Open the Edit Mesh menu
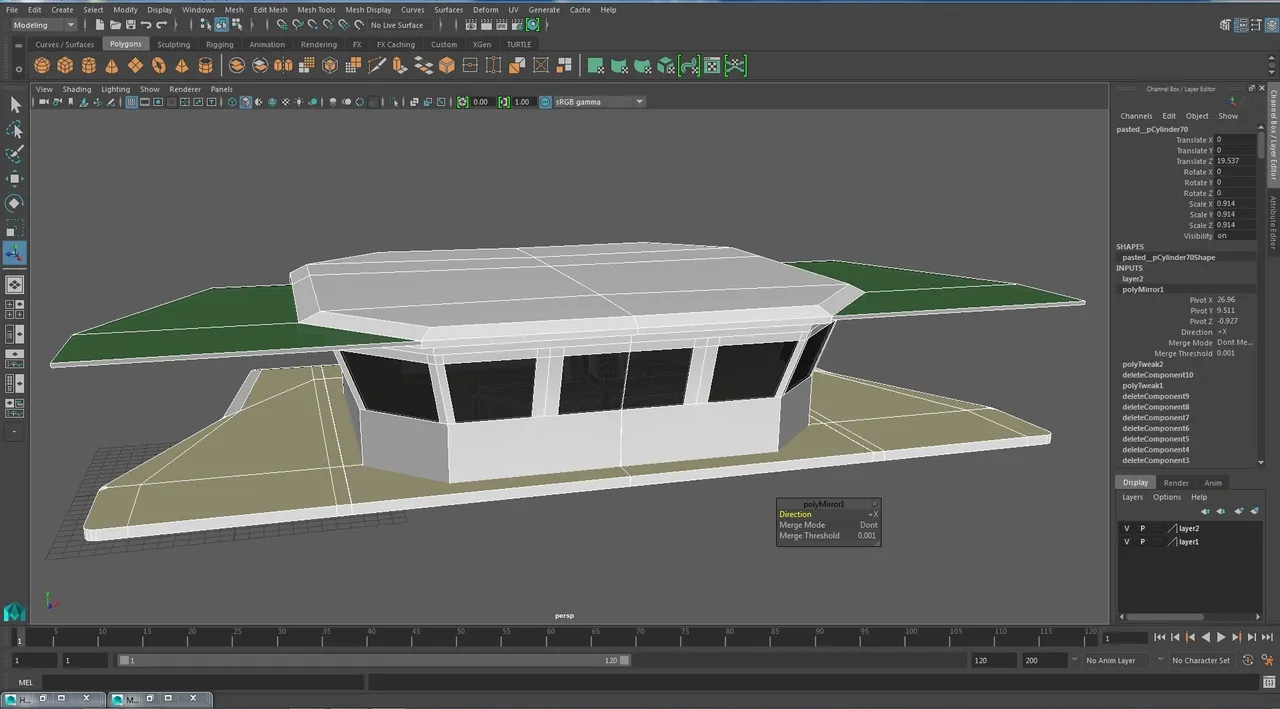 tap(270, 10)
